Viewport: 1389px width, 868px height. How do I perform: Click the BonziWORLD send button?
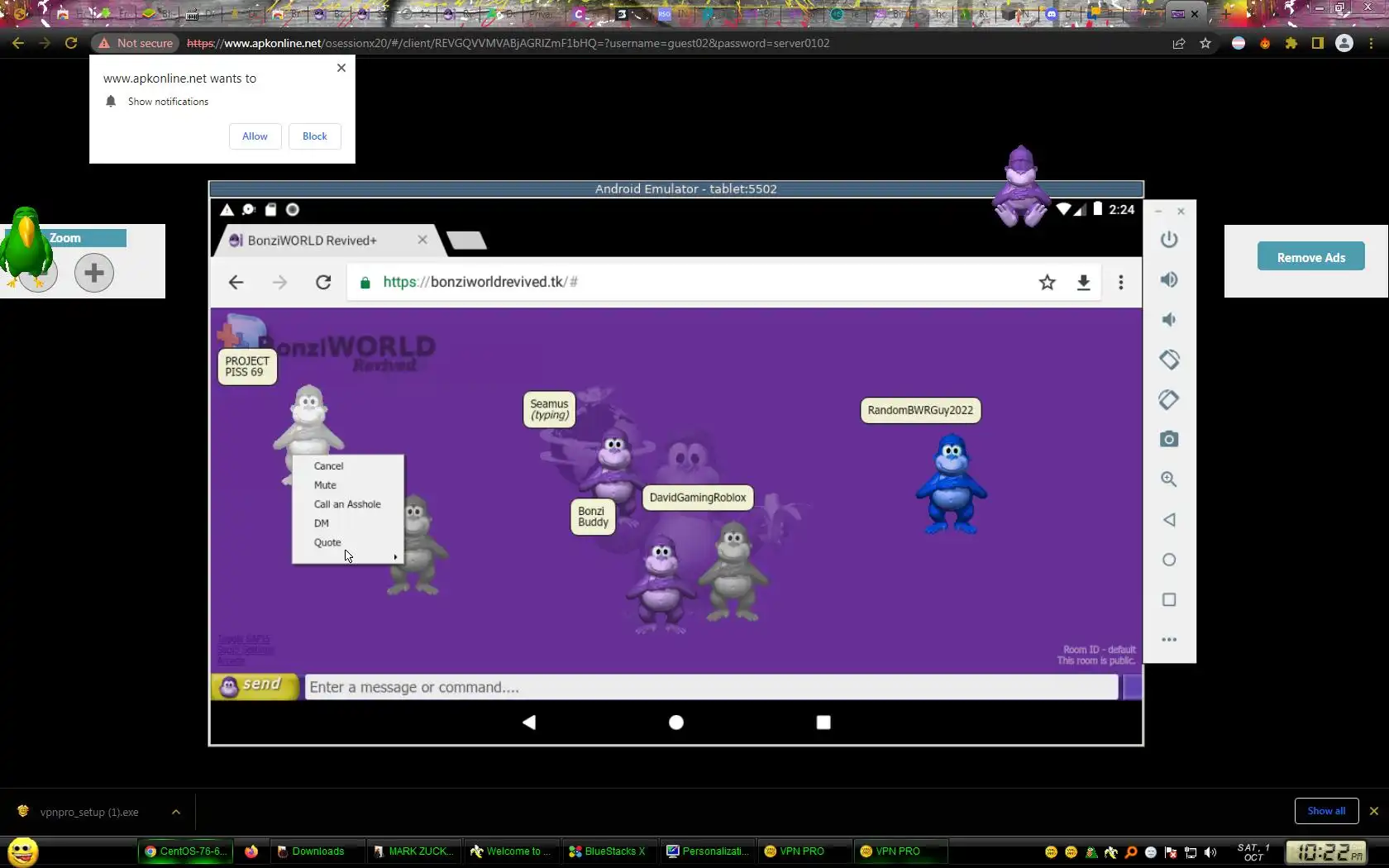pyautogui.click(x=255, y=686)
